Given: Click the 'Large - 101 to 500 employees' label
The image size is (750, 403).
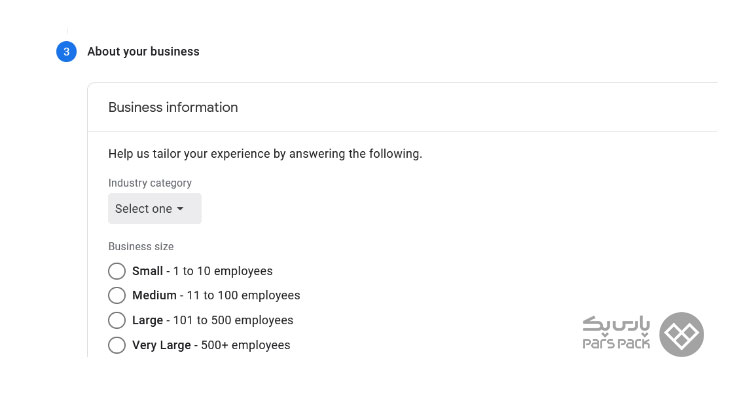Looking at the screenshot, I should [213, 320].
